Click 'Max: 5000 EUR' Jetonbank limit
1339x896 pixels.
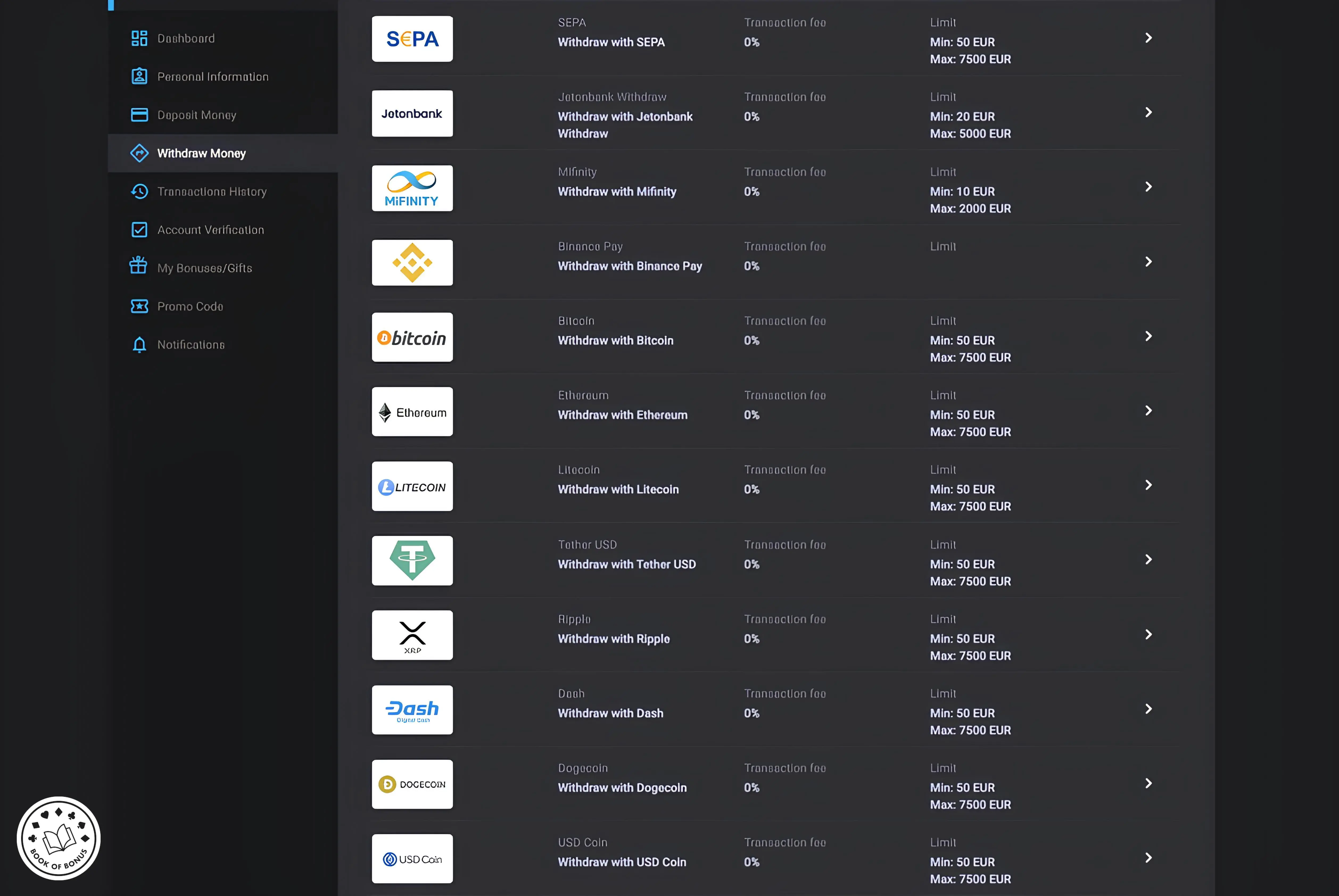970,134
